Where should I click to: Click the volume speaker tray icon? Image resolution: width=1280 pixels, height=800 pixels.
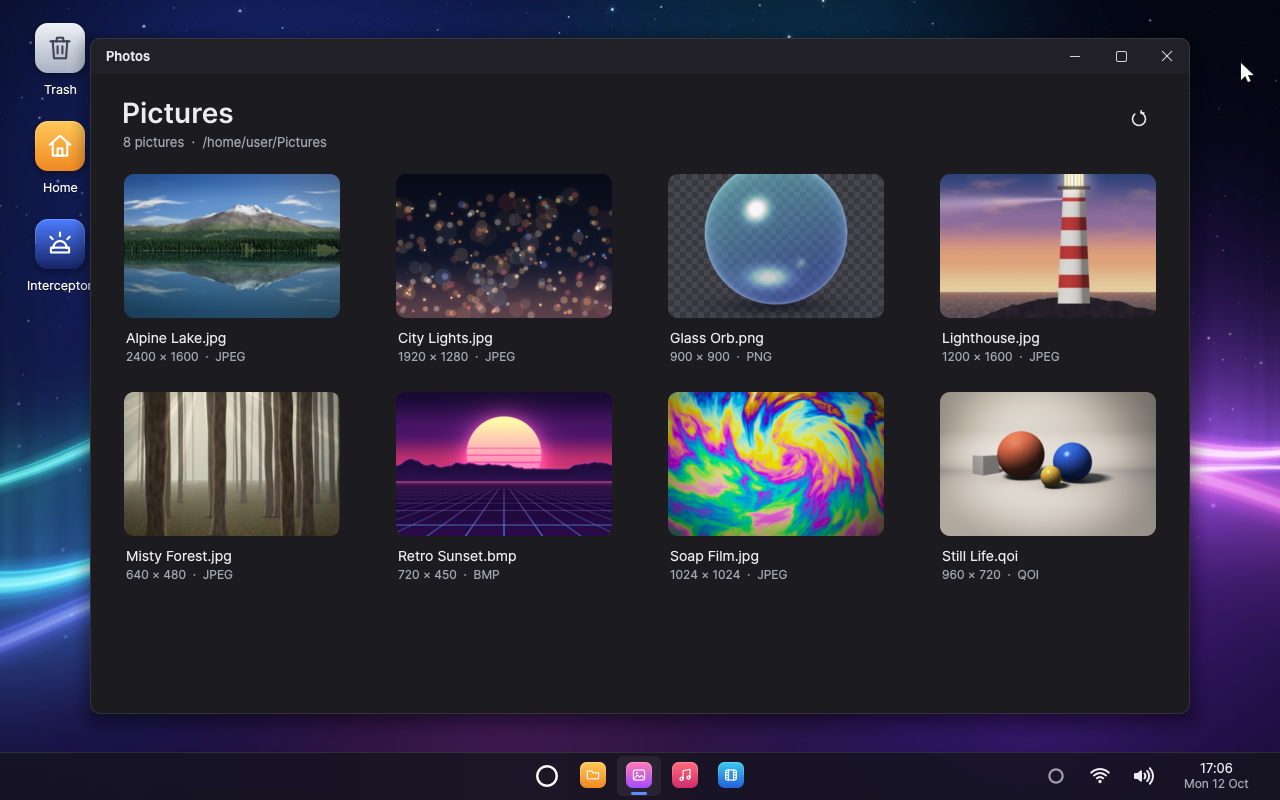click(1143, 776)
